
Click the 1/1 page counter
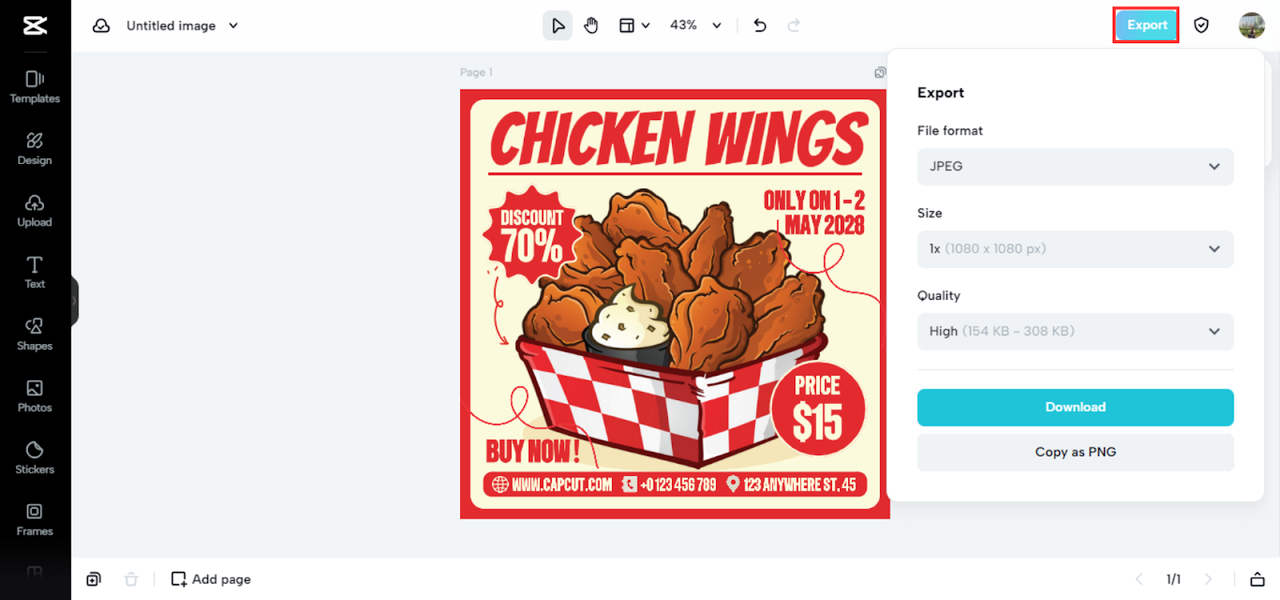[1173, 579]
